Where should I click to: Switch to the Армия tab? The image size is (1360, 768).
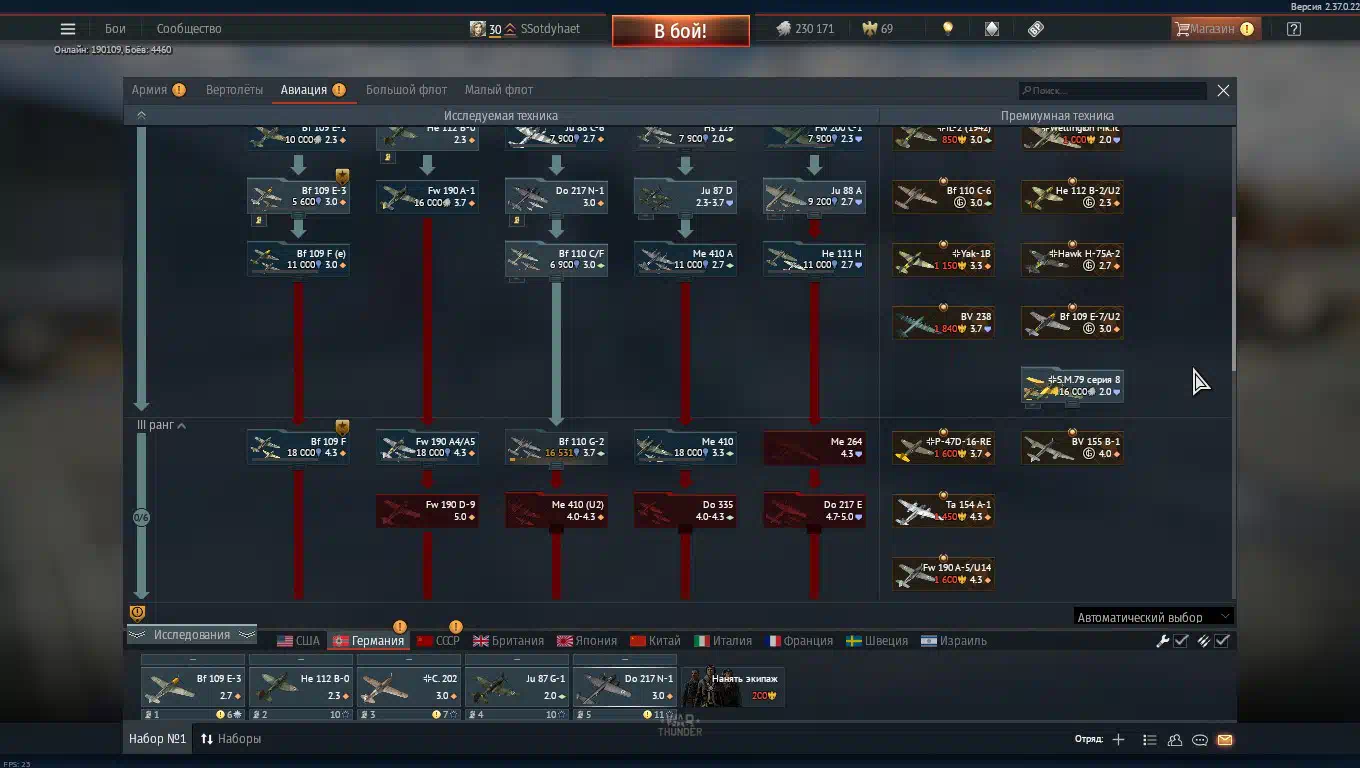[x=149, y=90]
